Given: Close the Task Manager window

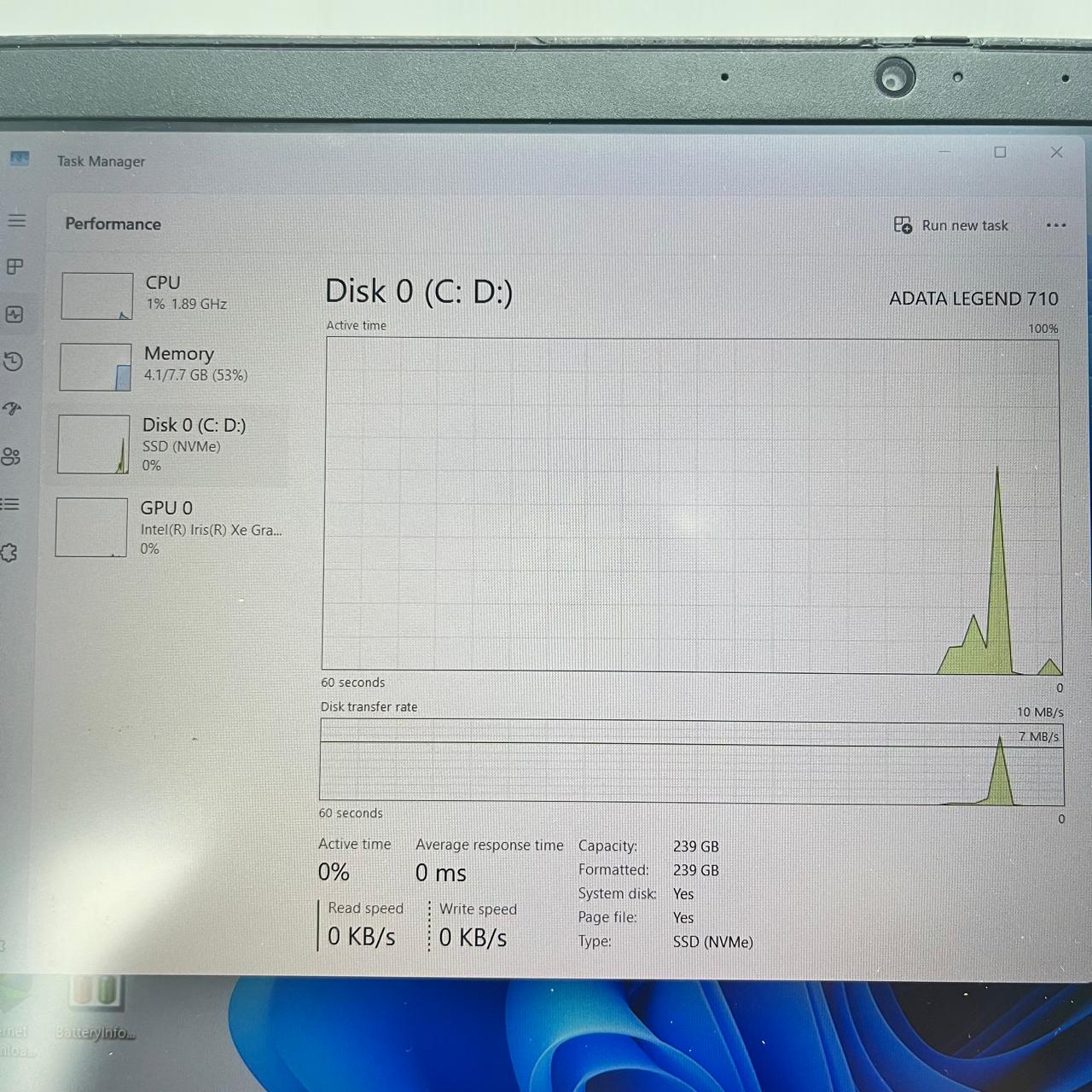Looking at the screenshot, I should tap(1056, 152).
